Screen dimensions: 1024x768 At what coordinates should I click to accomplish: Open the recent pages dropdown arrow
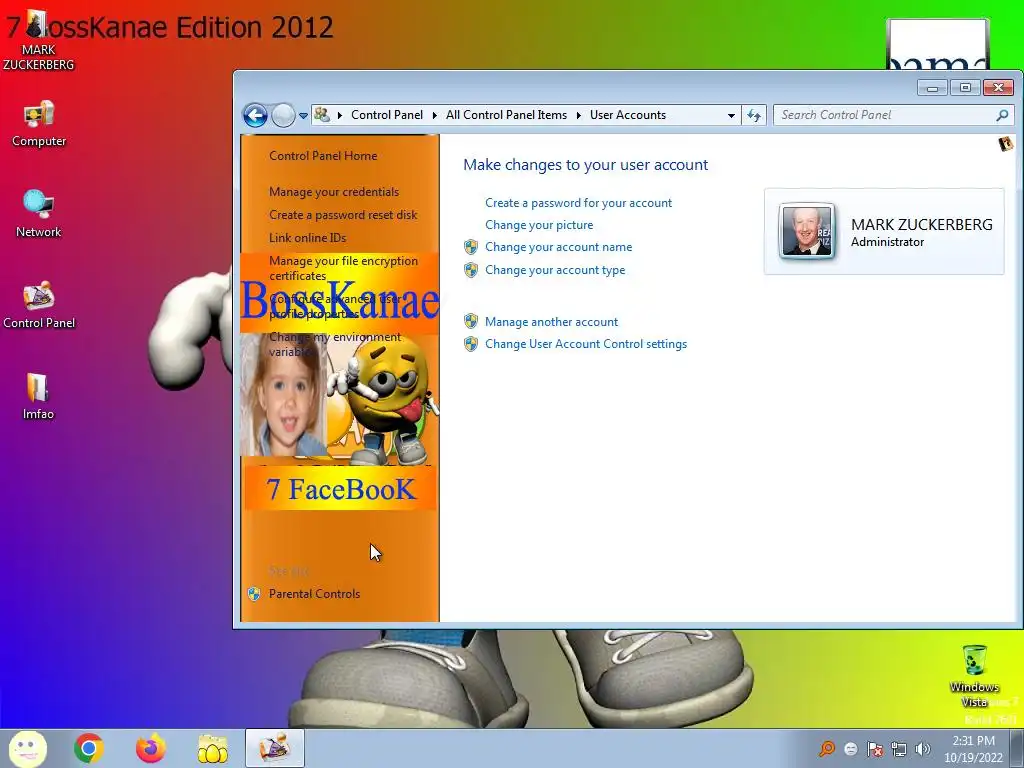[304, 116]
